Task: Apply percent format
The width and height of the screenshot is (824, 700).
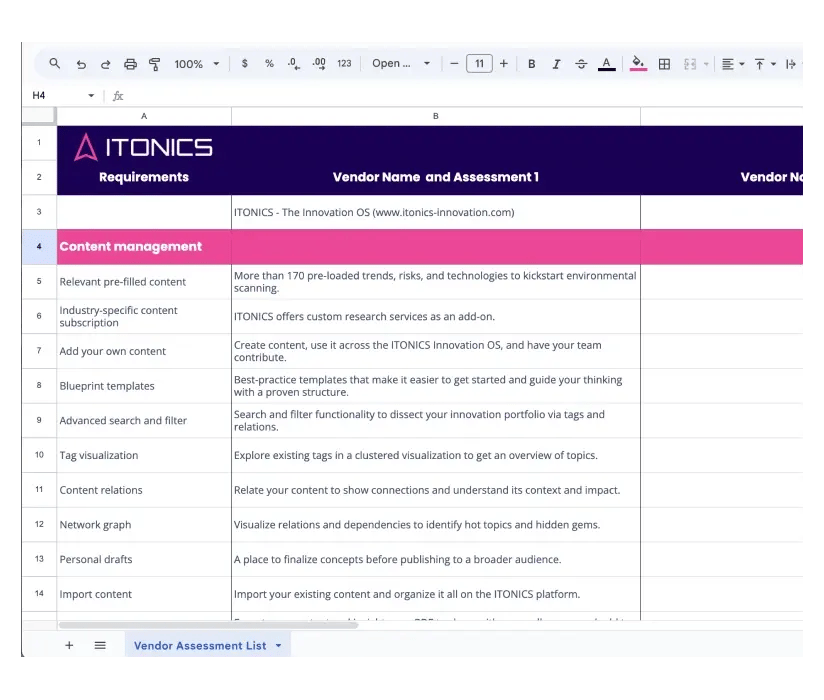Action: pyautogui.click(x=269, y=64)
